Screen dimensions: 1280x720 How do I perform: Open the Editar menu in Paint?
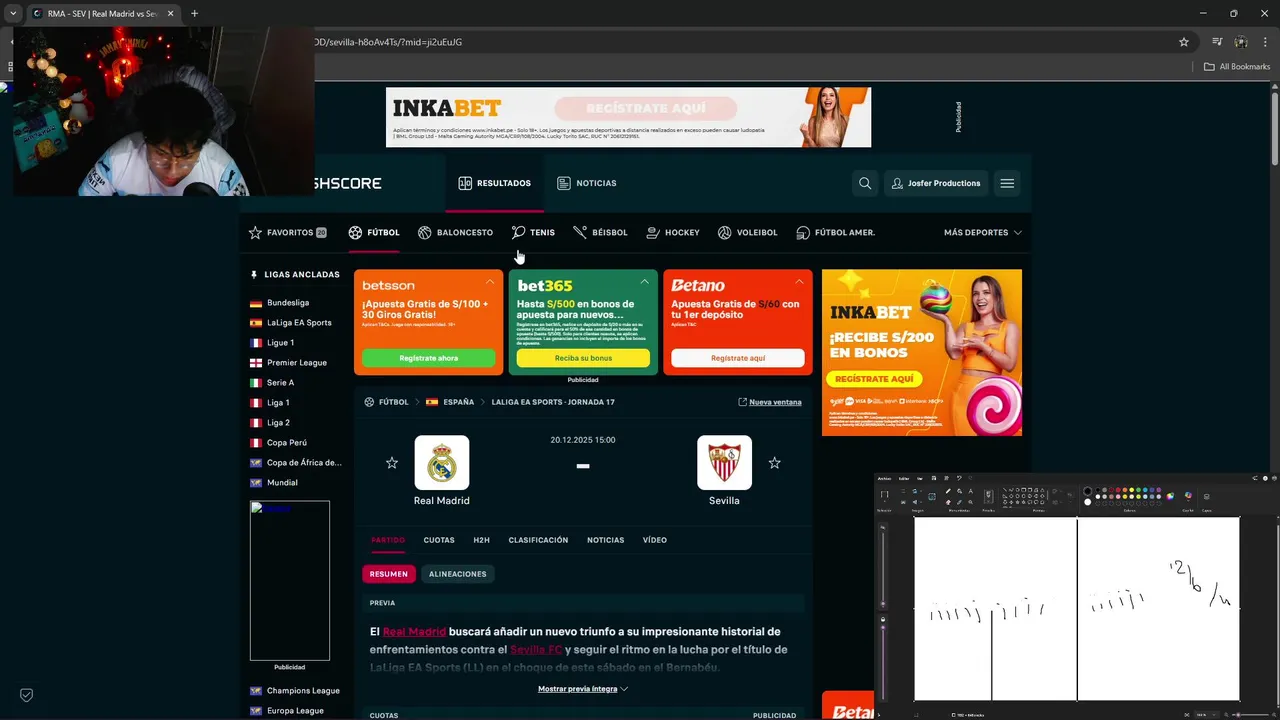click(904, 478)
